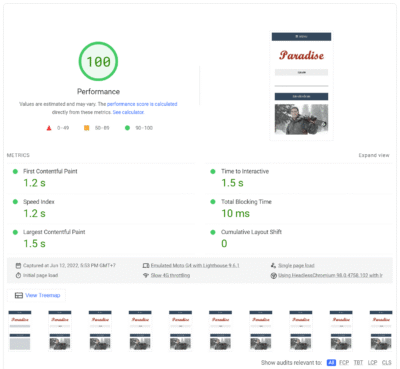Click the wifi icon before Slow 4G throttling
400x369 pixels.
[146, 275]
